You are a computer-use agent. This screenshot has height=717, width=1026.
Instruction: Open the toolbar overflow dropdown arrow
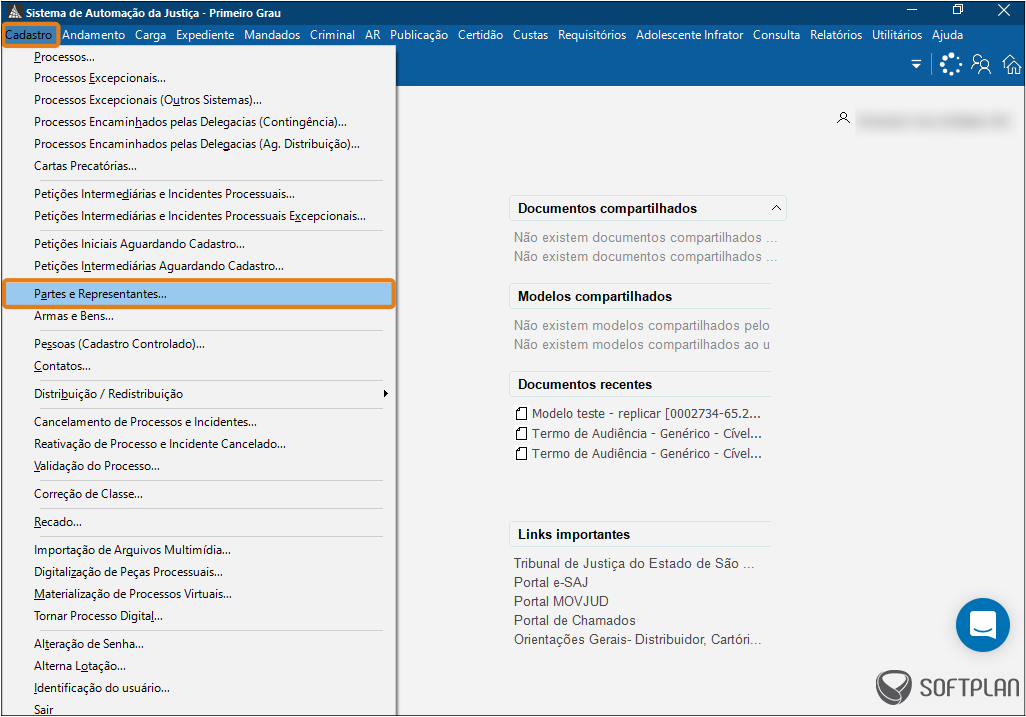pyautogui.click(x=916, y=64)
